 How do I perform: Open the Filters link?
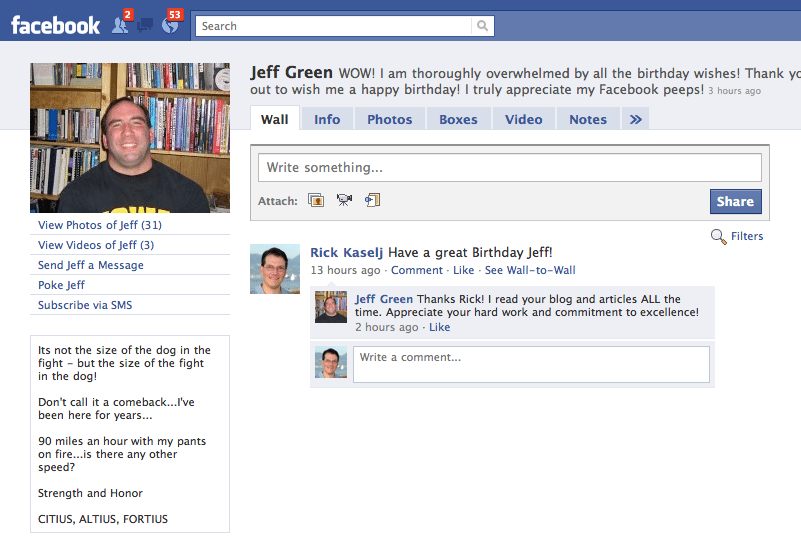tap(747, 236)
